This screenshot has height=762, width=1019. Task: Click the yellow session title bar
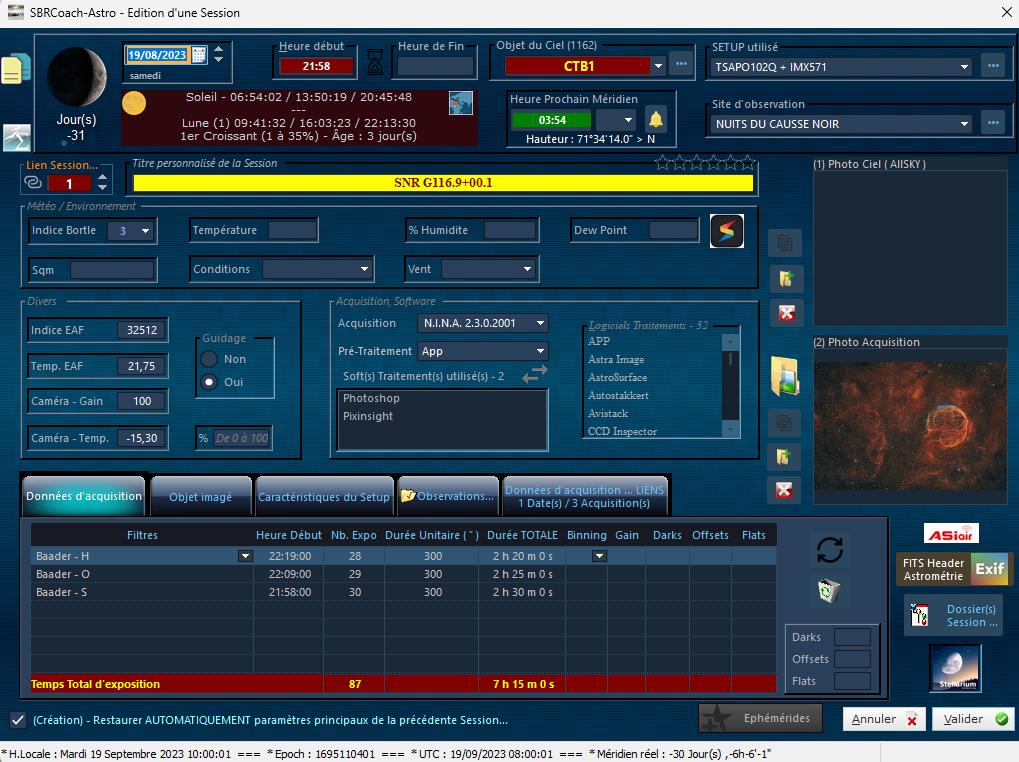tap(443, 183)
